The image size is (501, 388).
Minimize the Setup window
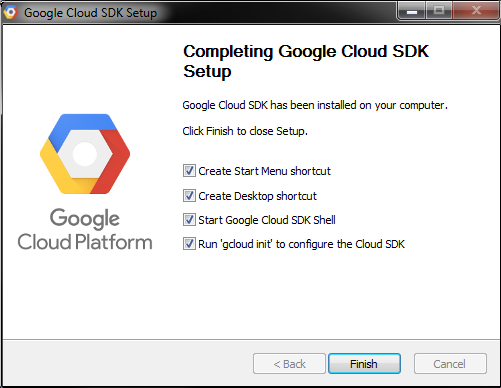412,11
